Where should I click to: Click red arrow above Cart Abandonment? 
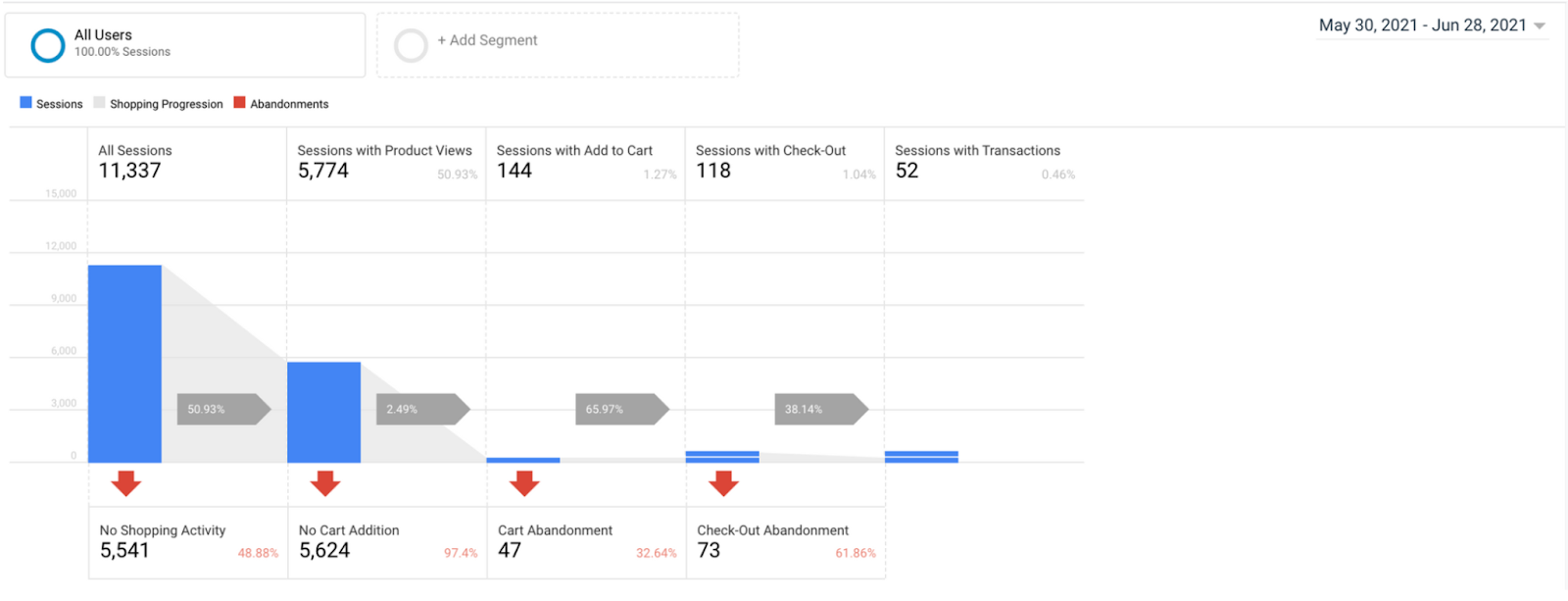[524, 482]
